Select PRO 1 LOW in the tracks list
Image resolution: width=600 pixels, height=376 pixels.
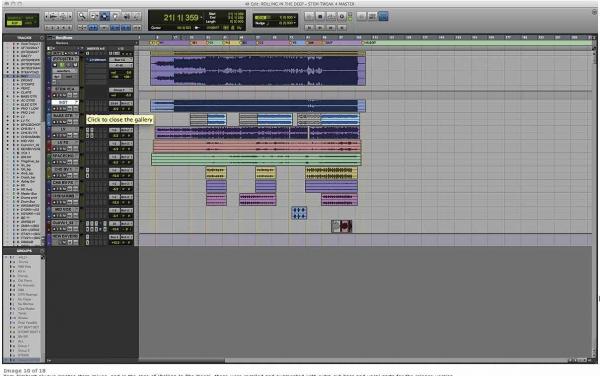click(x=29, y=109)
